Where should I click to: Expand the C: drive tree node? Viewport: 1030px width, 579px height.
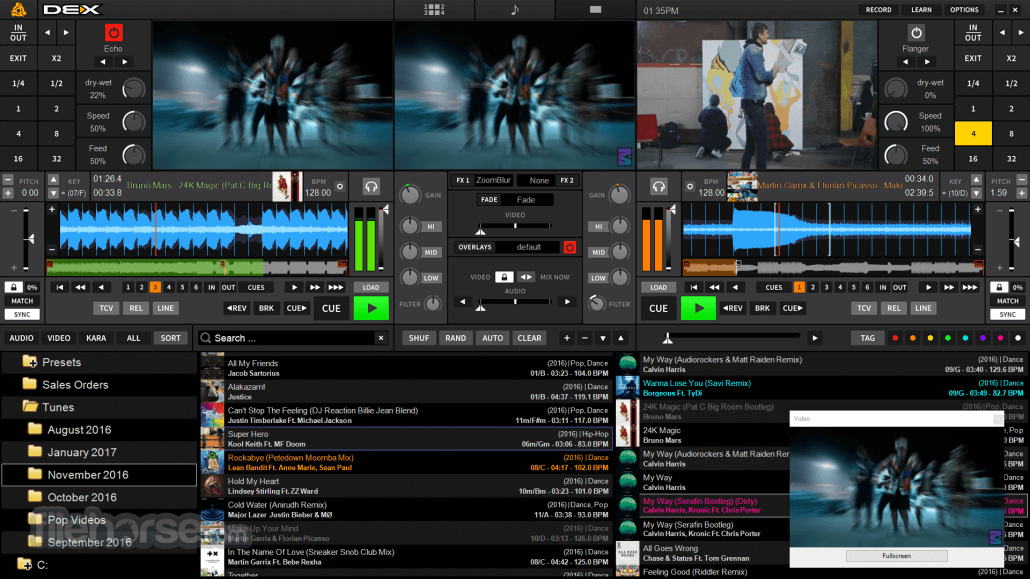click(x=24, y=565)
